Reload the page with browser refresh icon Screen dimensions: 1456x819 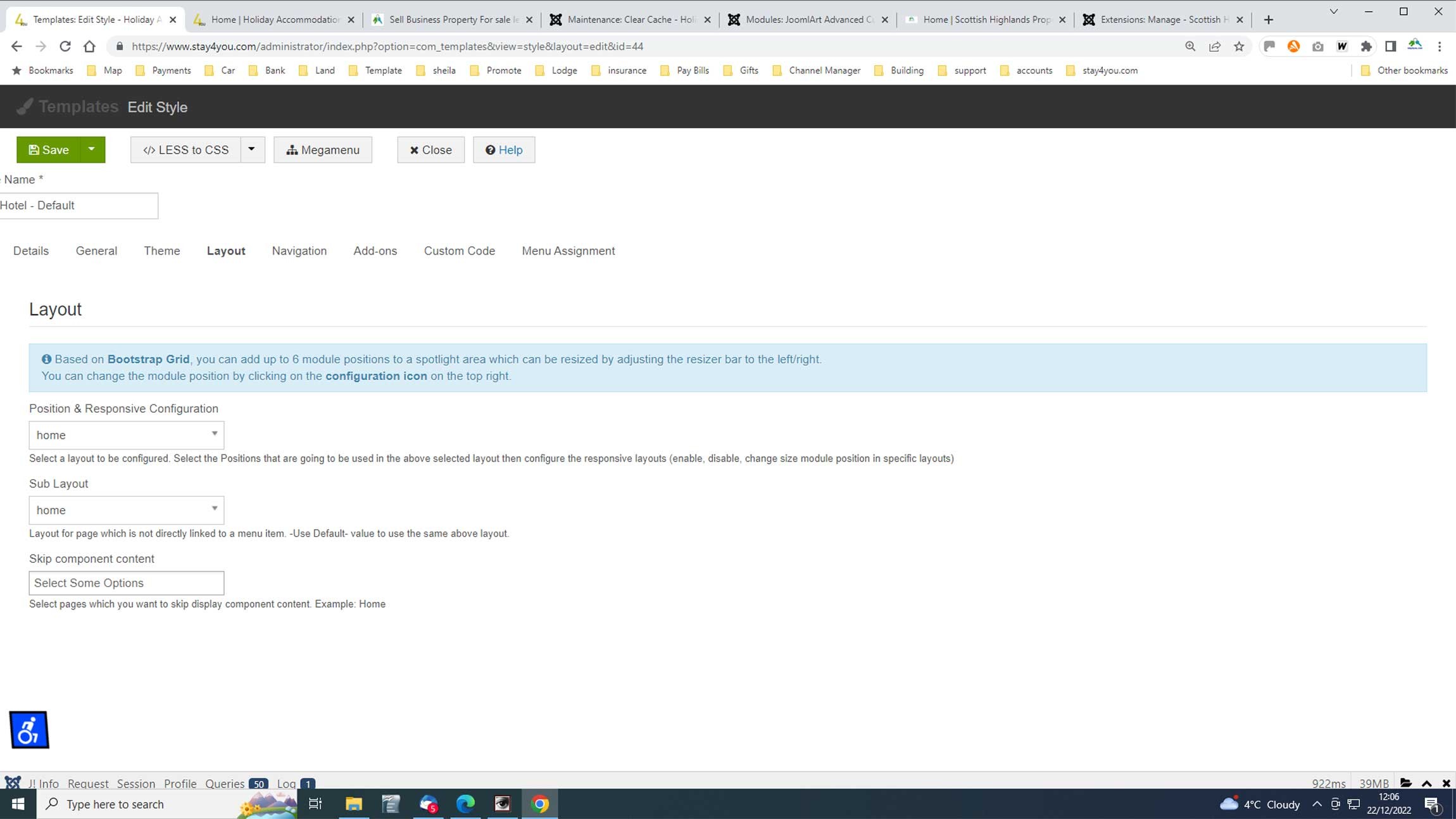[x=65, y=46]
